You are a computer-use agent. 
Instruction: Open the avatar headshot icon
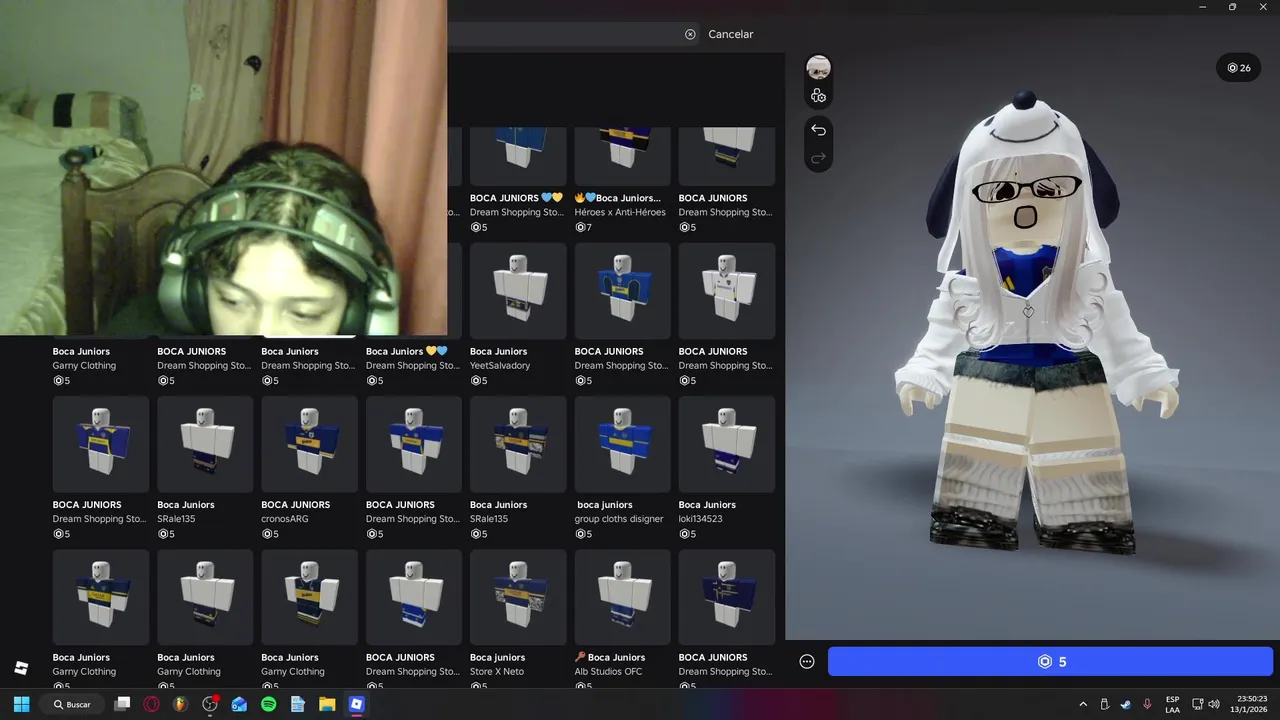(818, 68)
